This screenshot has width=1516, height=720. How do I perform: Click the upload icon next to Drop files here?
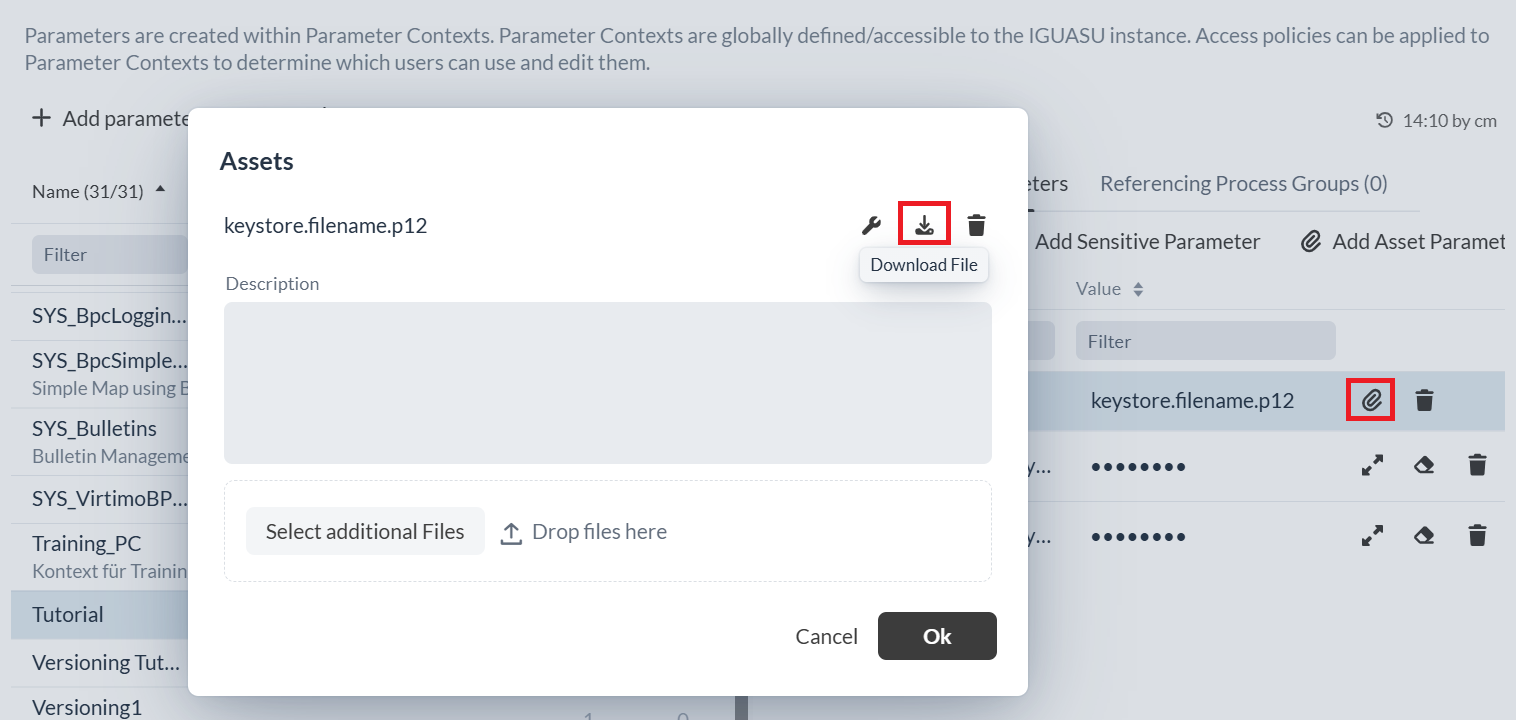[x=511, y=532]
